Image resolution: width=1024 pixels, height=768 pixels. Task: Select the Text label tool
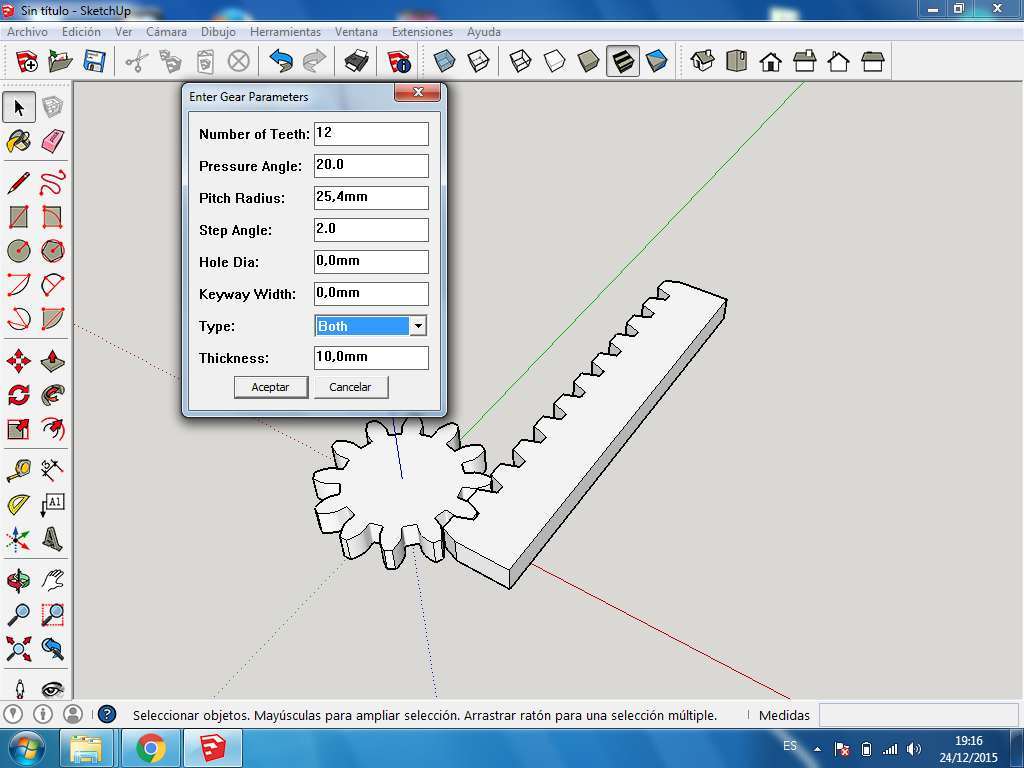tap(52, 504)
